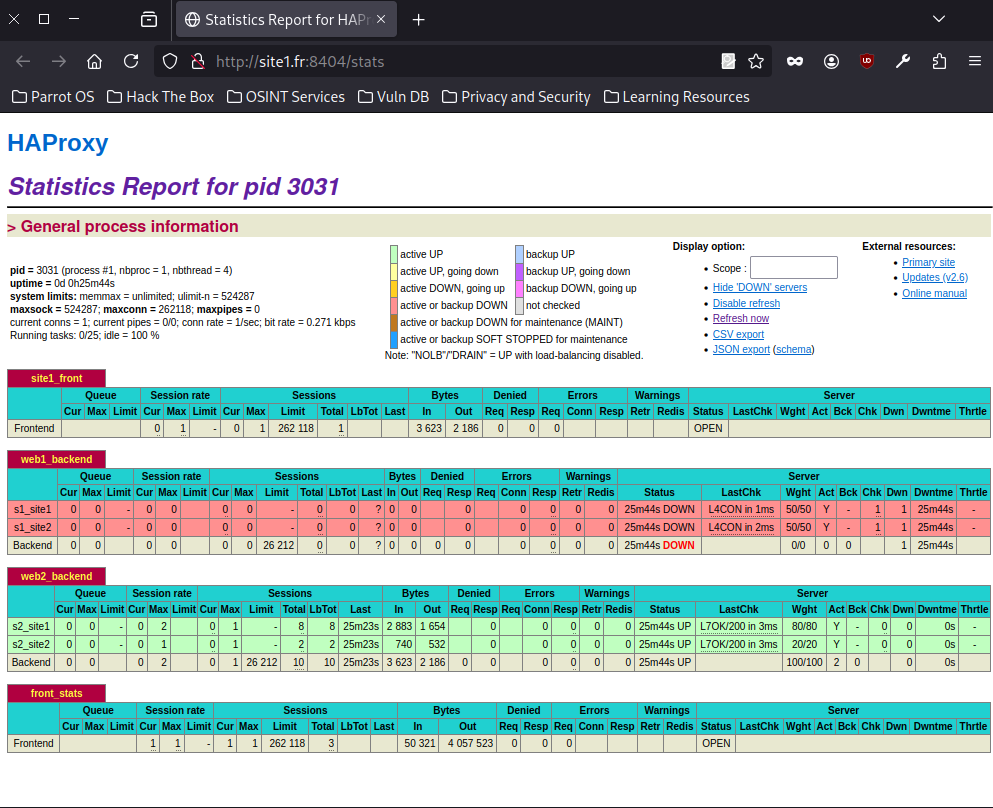Click the wrench icon in the toolbar
The image size is (993, 808).
click(x=903, y=61)
